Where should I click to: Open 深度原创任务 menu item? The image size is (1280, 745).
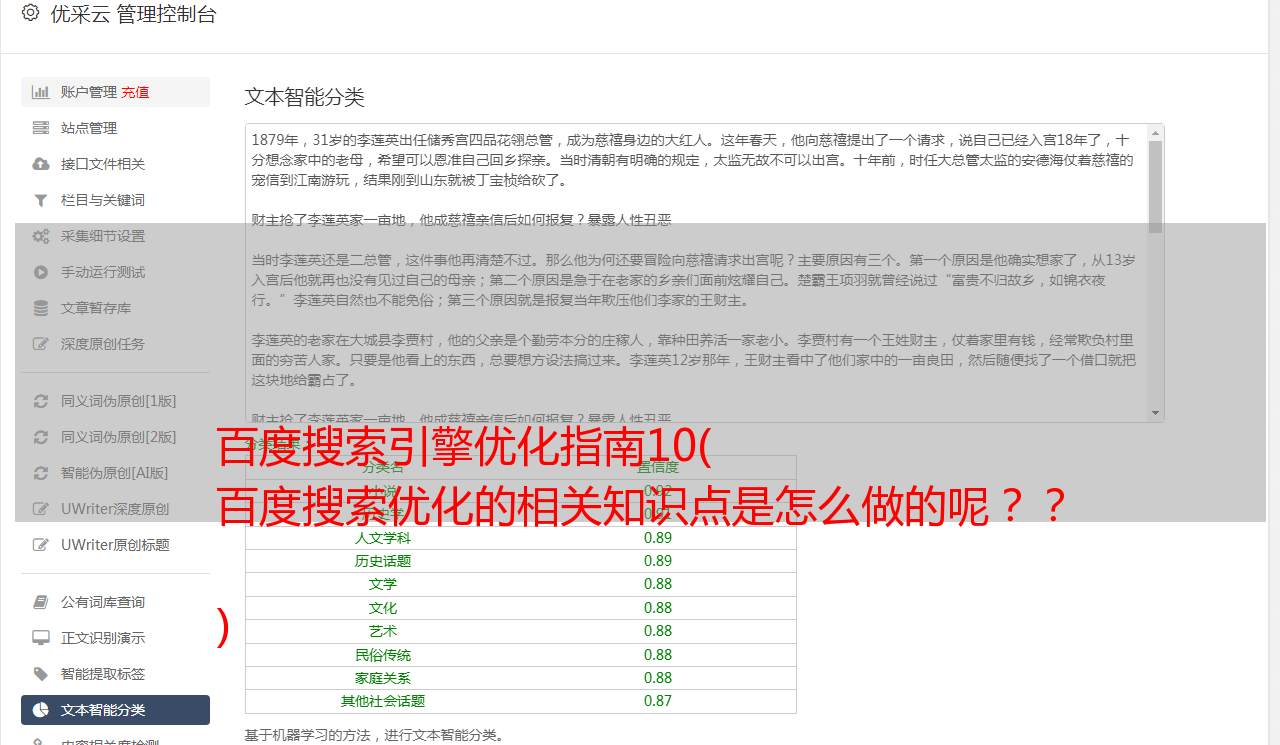coord(115,344)
